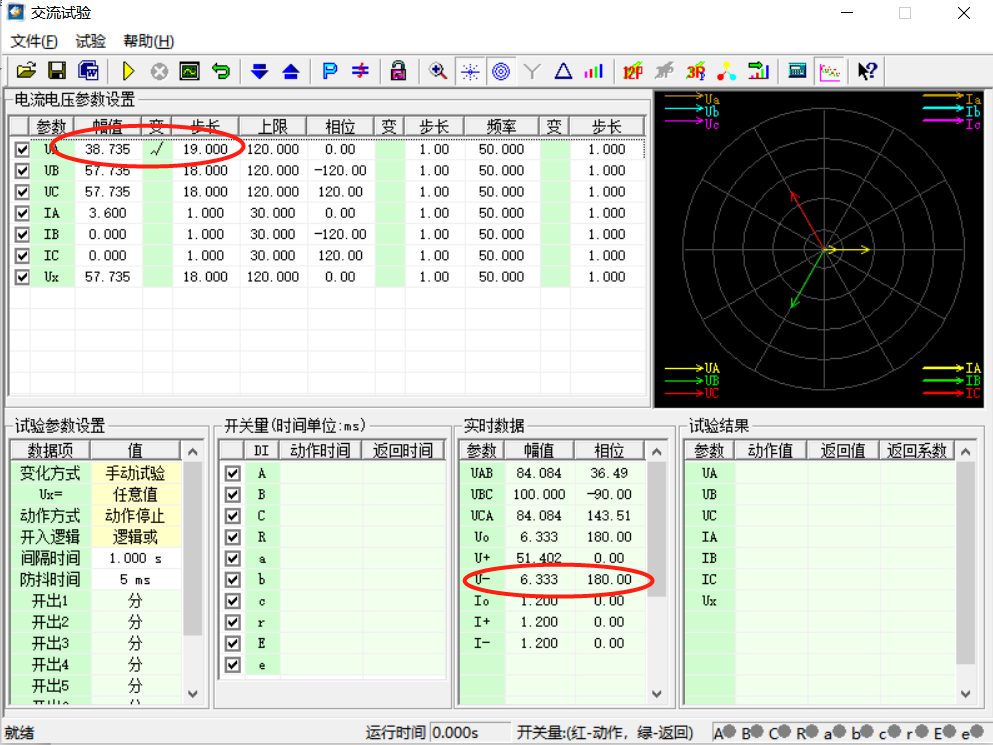This screenshot has width=993, height=745.
Task: Start the test with the yellow play button
Action: point(128,71)
